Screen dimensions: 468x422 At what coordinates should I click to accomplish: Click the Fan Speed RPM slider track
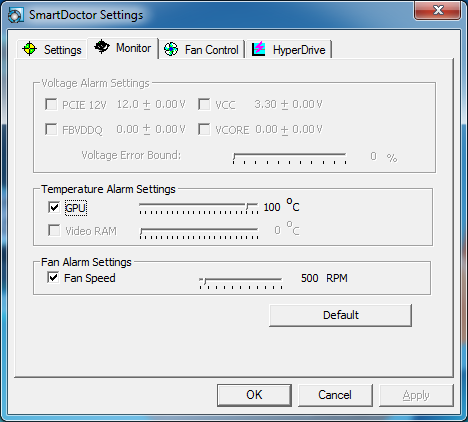[x=241, y=279]
